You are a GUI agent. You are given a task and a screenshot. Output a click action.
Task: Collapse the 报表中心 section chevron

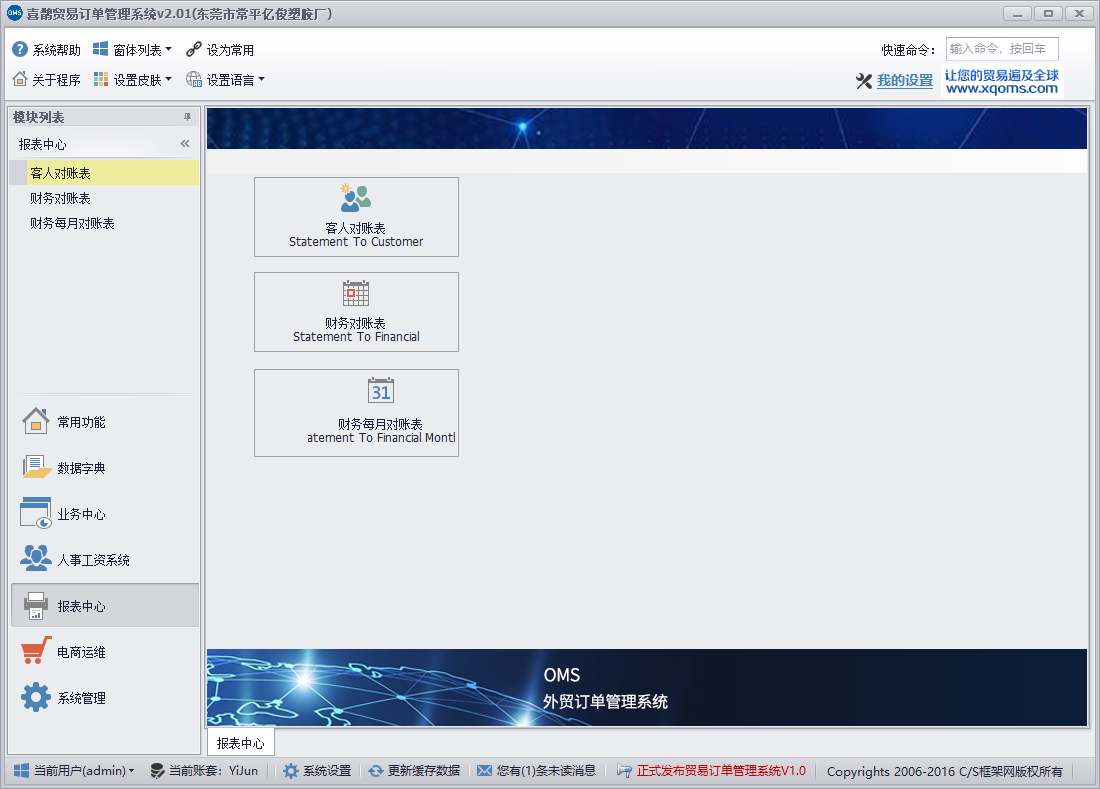pyautogui.click(x=185, y=144)
